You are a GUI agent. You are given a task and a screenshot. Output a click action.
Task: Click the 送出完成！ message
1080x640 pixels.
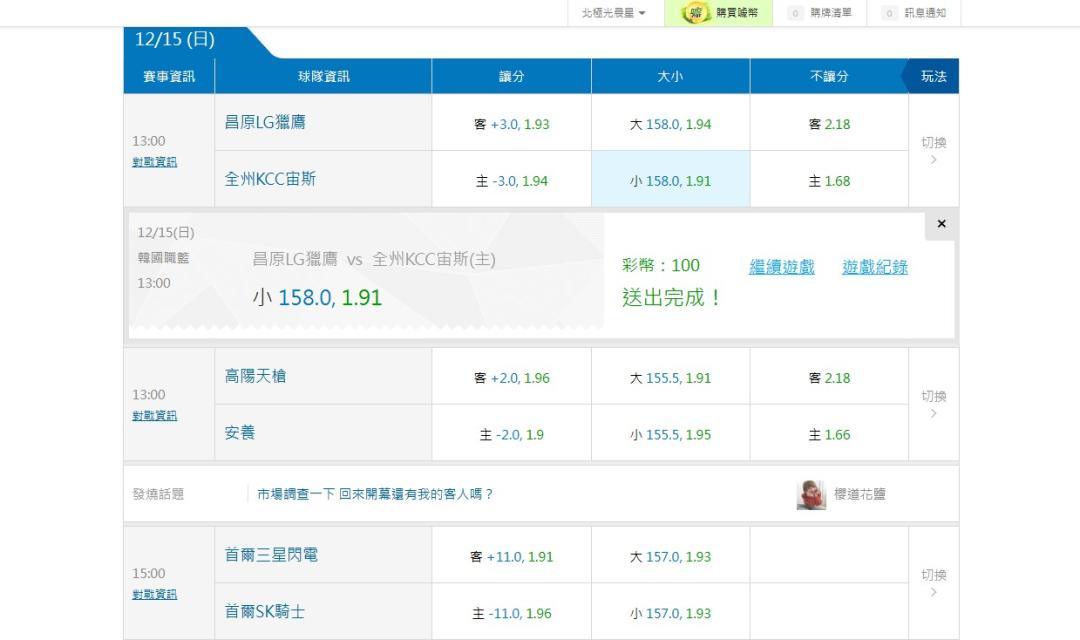click(x=672, y=298)
